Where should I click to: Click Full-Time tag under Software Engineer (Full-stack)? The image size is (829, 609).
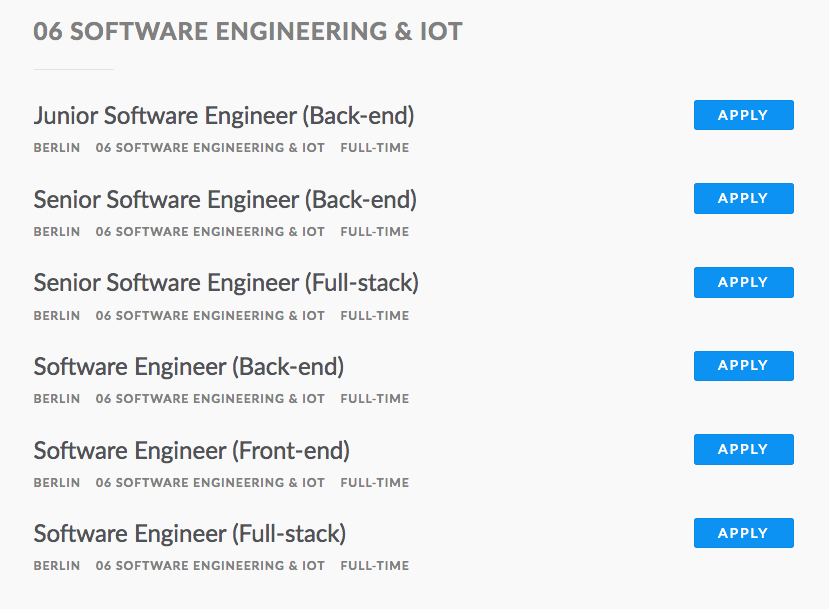coord(375,566)
